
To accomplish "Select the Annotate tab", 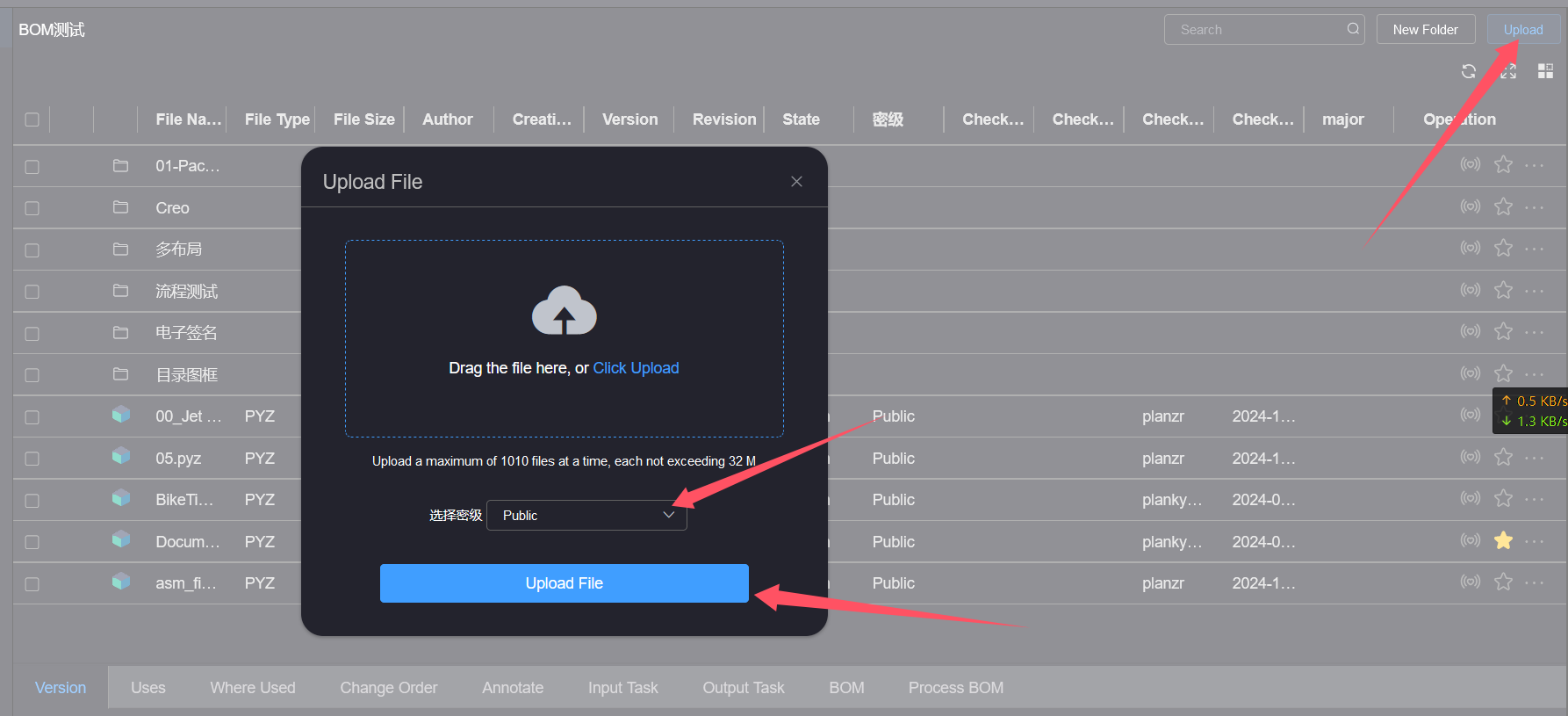I will (x=513, y=688).
